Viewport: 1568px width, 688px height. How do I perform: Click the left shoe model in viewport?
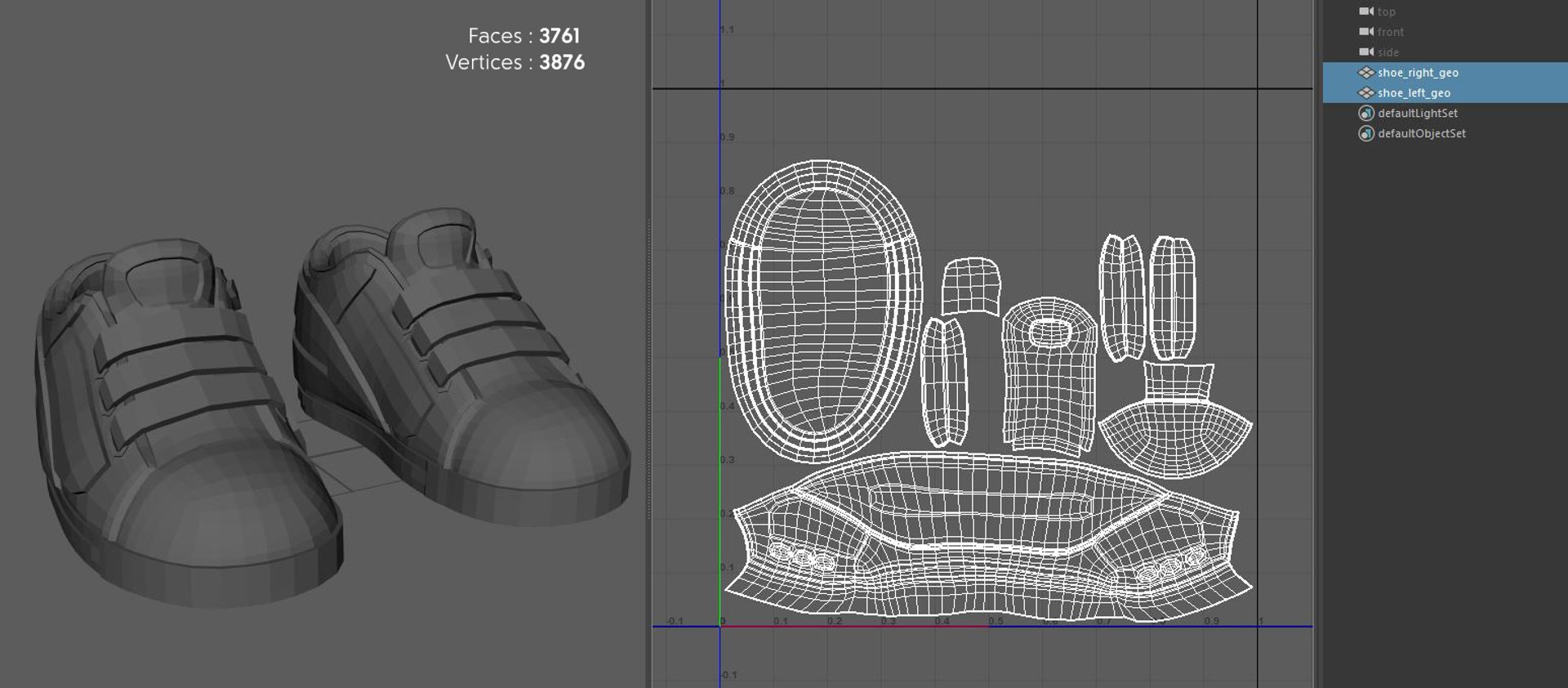(x=188, y=425)
